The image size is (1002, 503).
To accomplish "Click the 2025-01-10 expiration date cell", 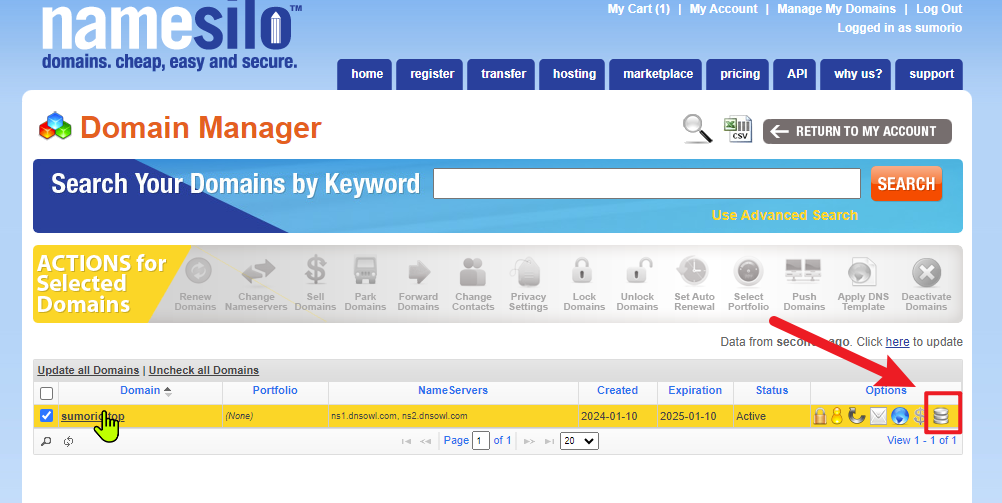I will tap(695, 416).
